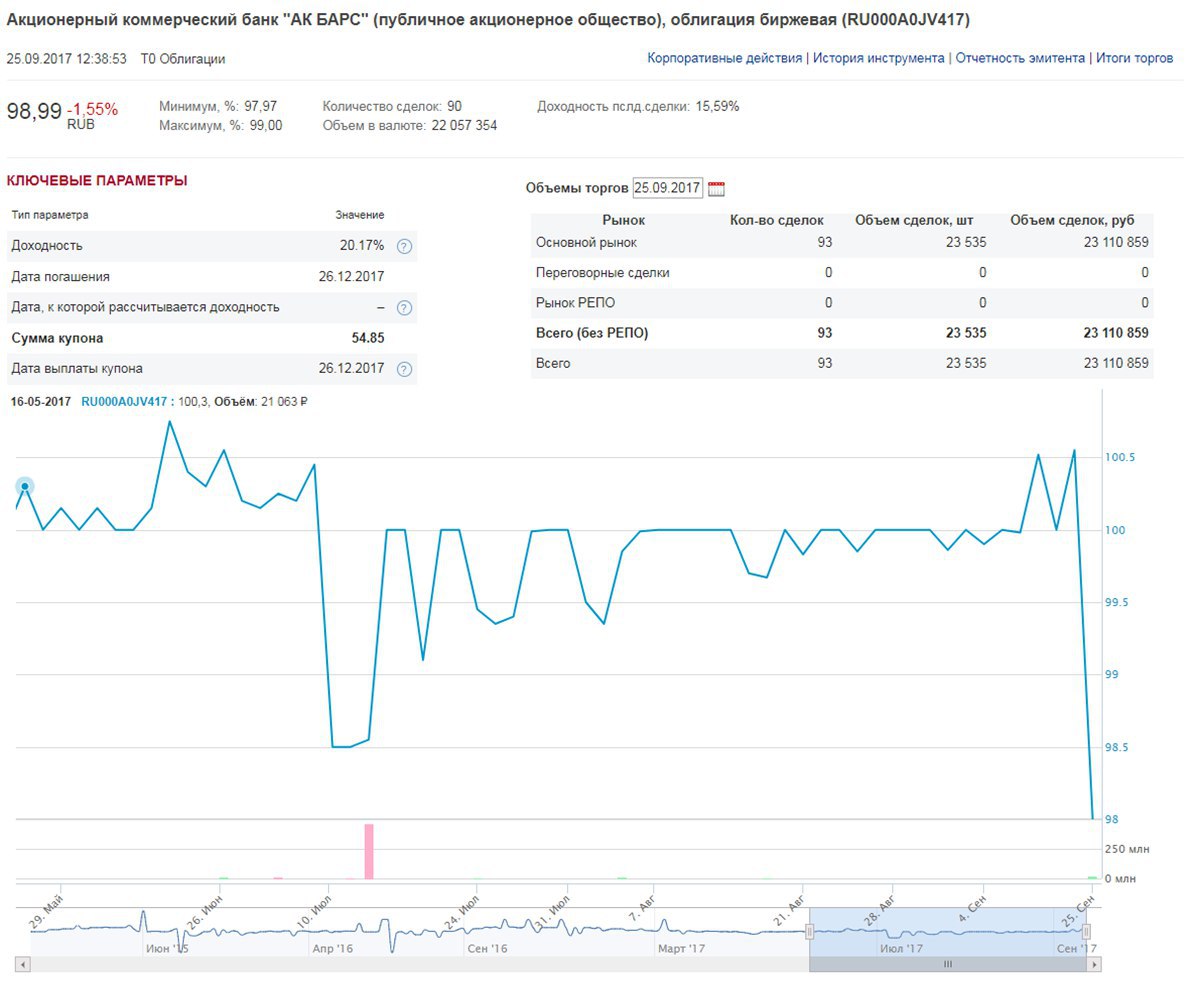Click the trade volume date field 25.09.2017

point(668,188)
